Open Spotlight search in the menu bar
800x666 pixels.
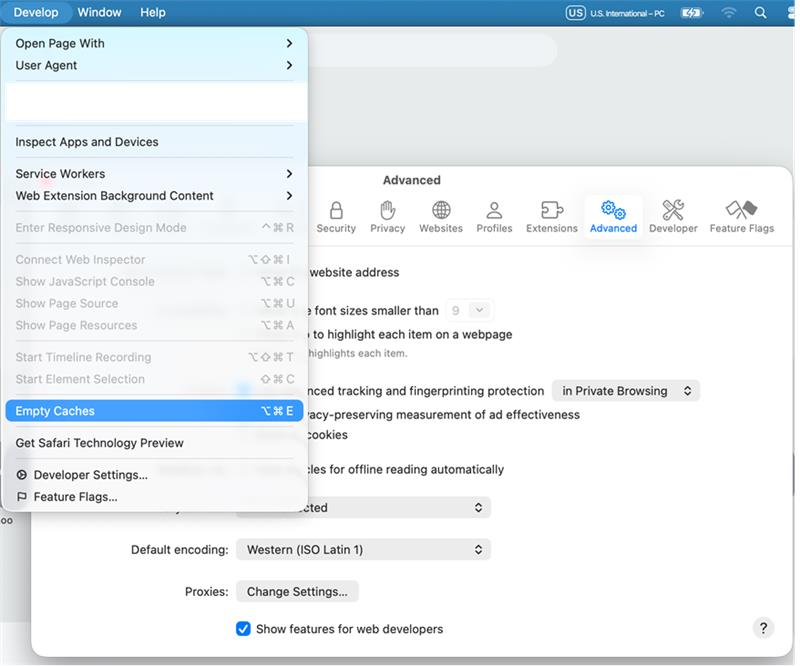[x=760, y=13]
